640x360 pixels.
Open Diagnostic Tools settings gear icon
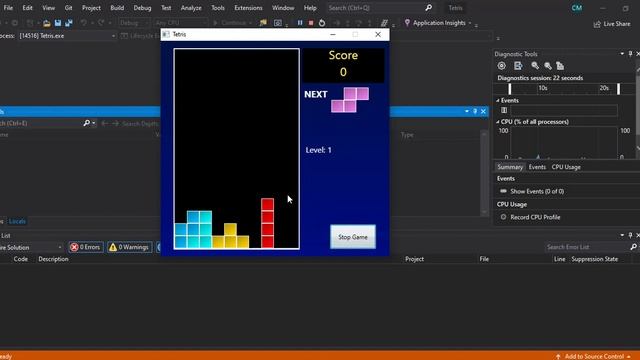pos(502,66)
